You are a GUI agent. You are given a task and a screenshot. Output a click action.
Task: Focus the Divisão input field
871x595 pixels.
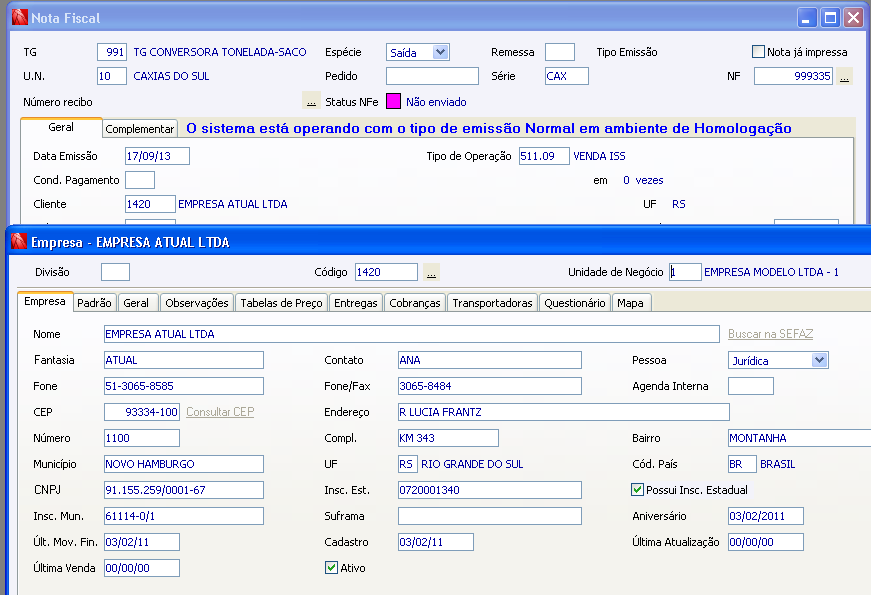(x=116, y=272)
